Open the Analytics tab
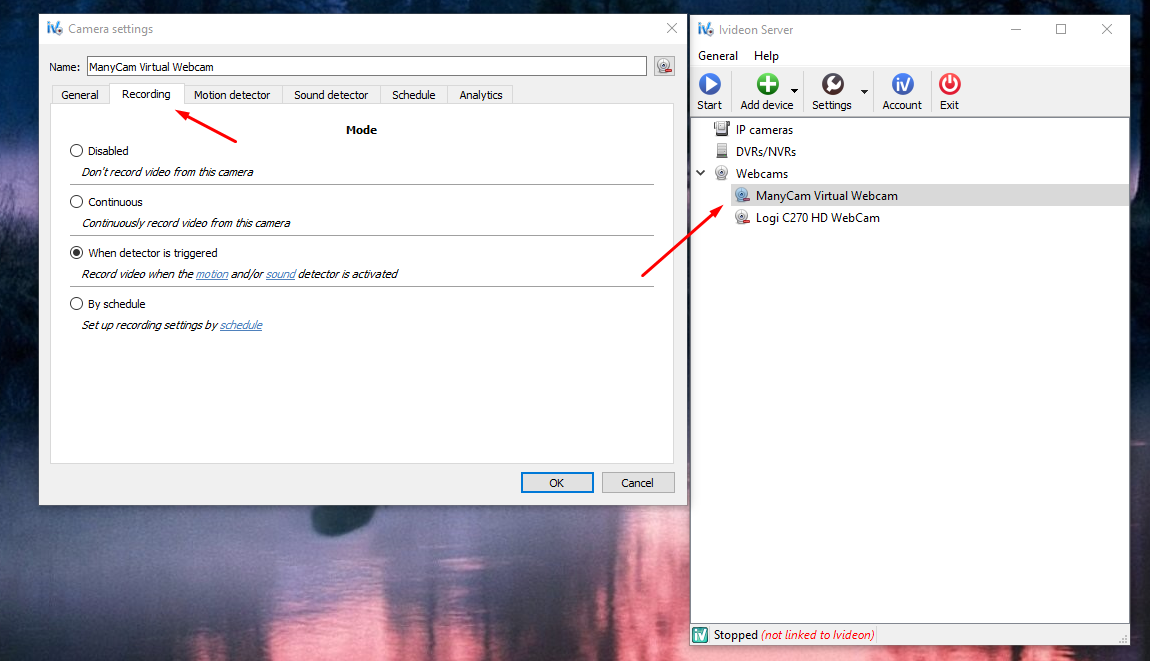The height and width of the screenshot is (661, 1150). (480, 95)
